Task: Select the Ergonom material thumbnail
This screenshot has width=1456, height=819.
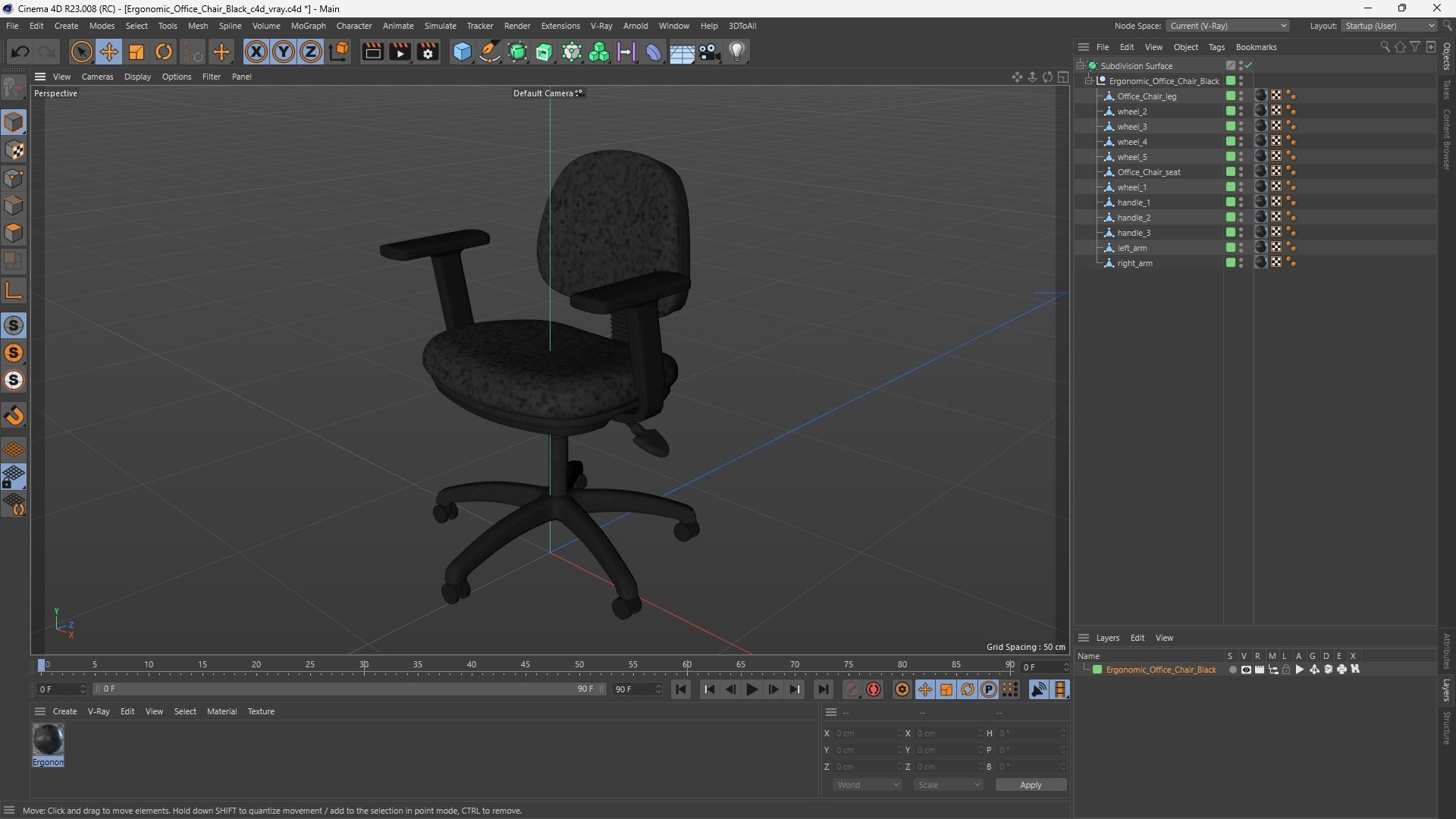Action: click(48, 740)
